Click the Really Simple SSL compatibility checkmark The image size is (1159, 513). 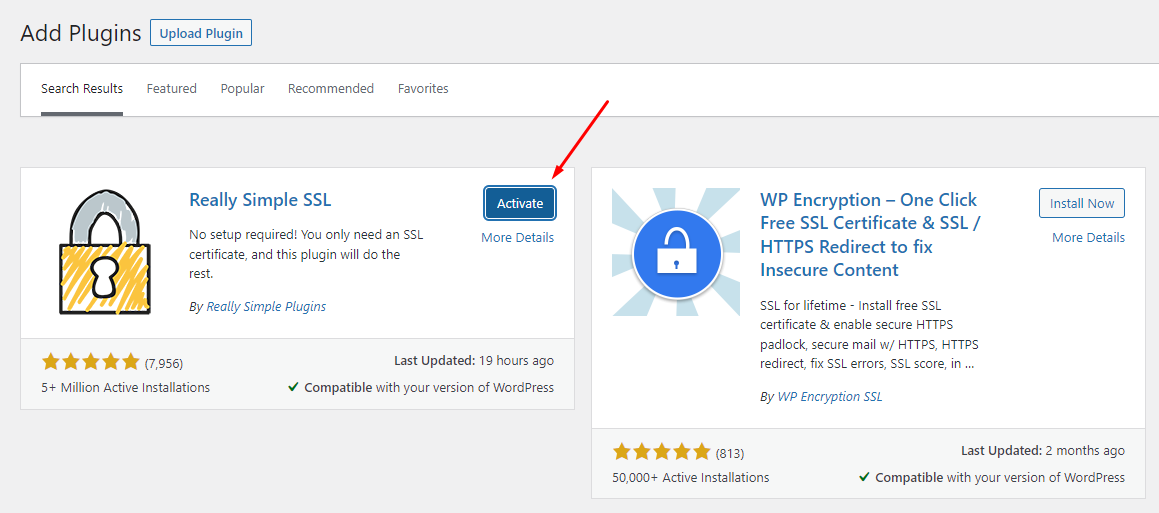(293, 388)
